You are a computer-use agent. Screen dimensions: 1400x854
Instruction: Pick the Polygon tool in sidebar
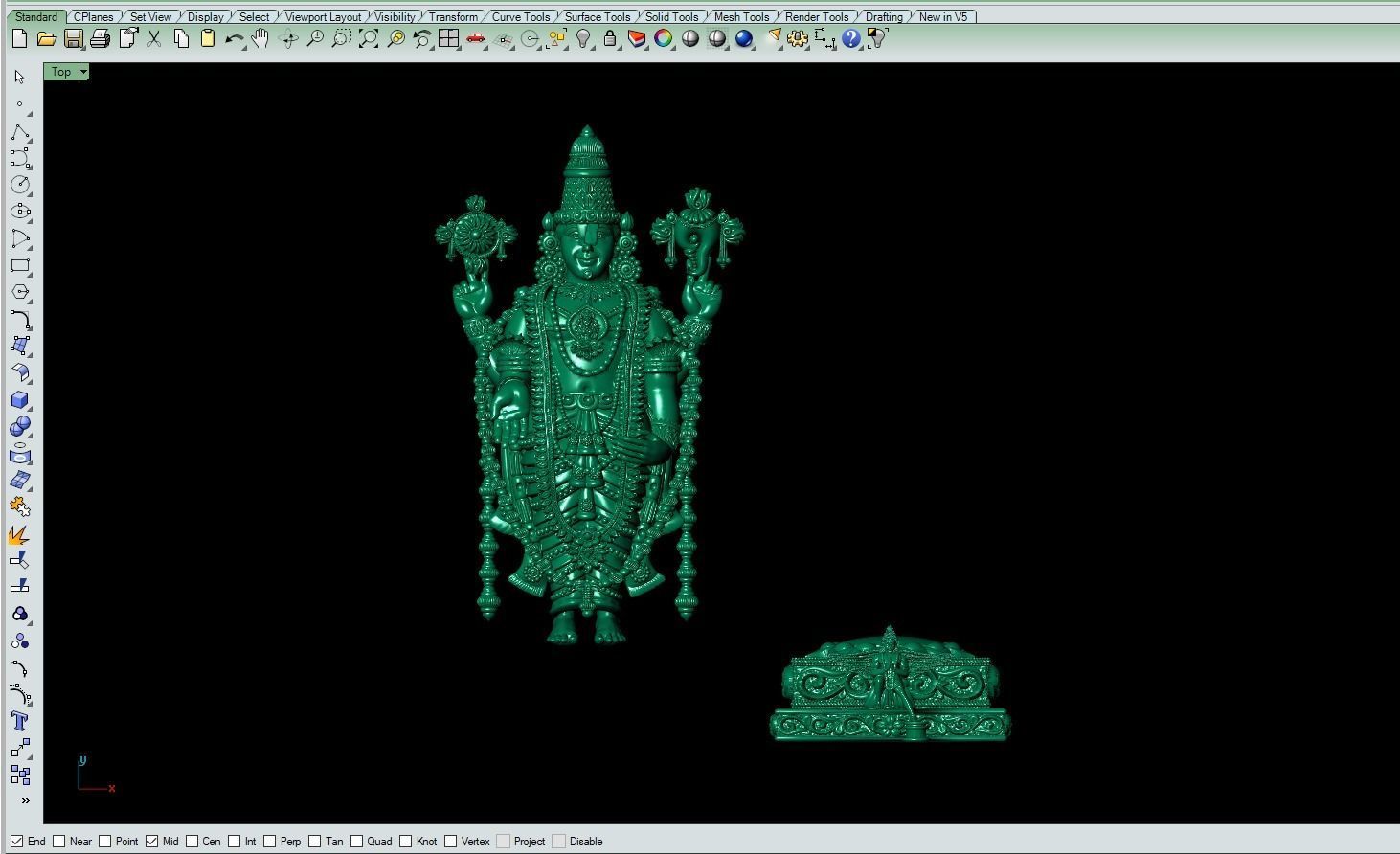(20, 292)
